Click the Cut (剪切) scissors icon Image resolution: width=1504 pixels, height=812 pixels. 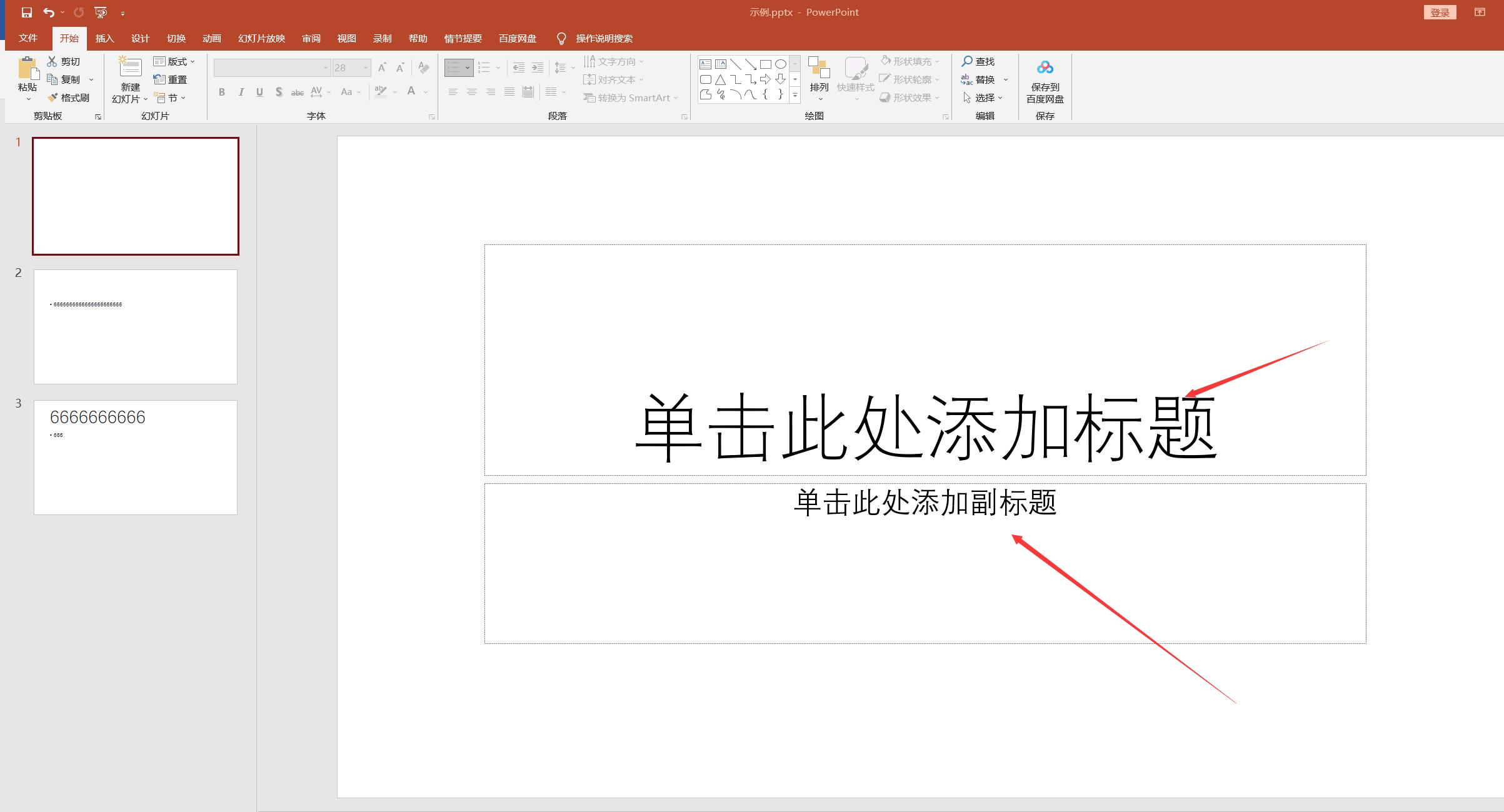click(53, 61)
